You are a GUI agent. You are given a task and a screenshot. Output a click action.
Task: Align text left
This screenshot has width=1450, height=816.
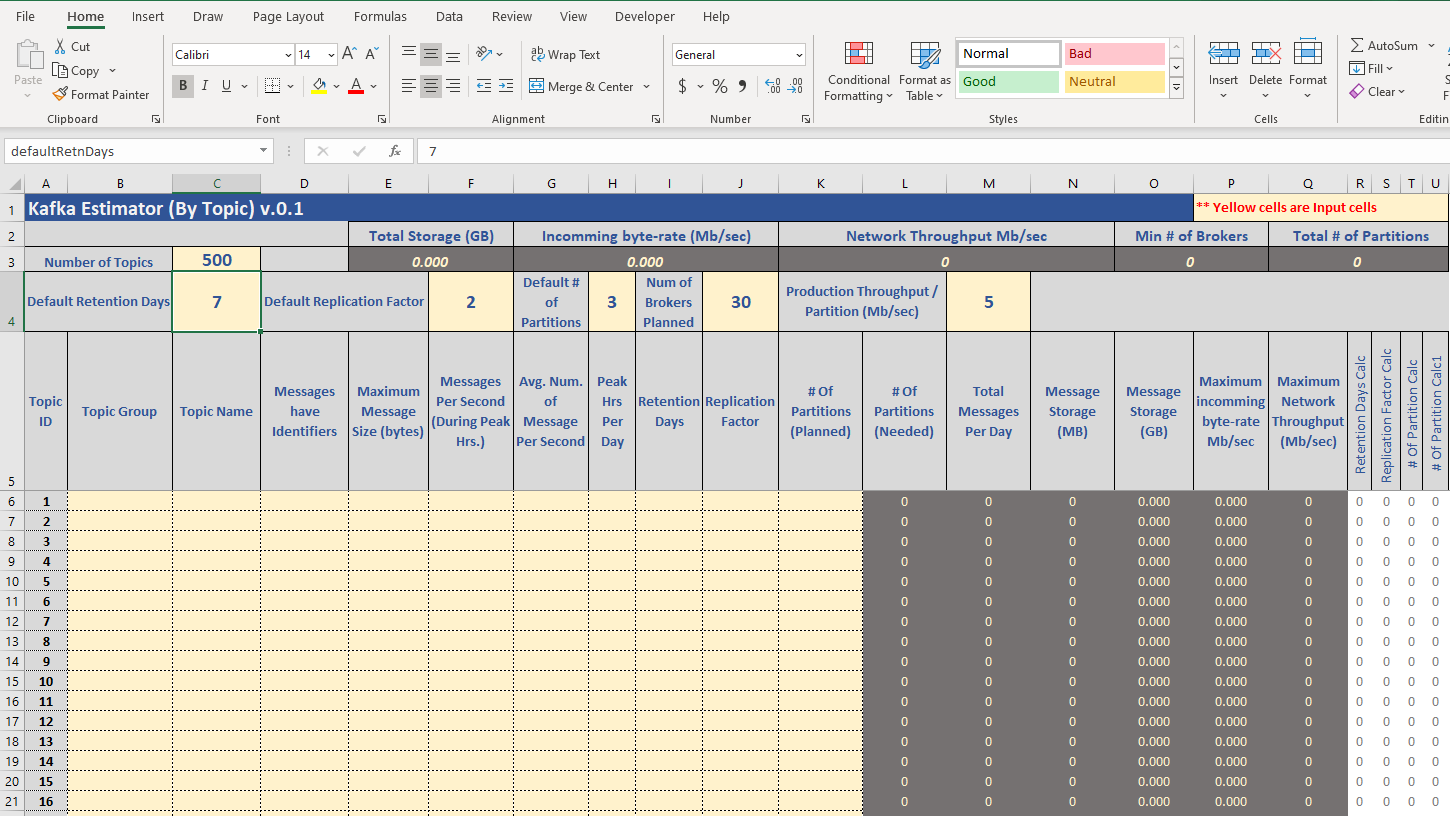tap(409, 86)
